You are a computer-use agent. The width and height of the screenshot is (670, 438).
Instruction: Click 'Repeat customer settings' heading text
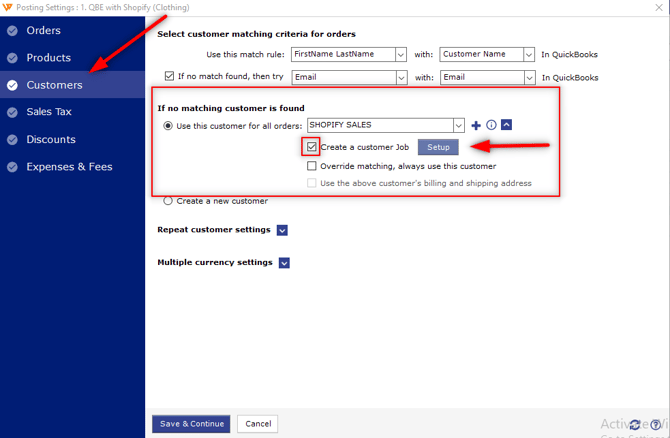point(214,230)
